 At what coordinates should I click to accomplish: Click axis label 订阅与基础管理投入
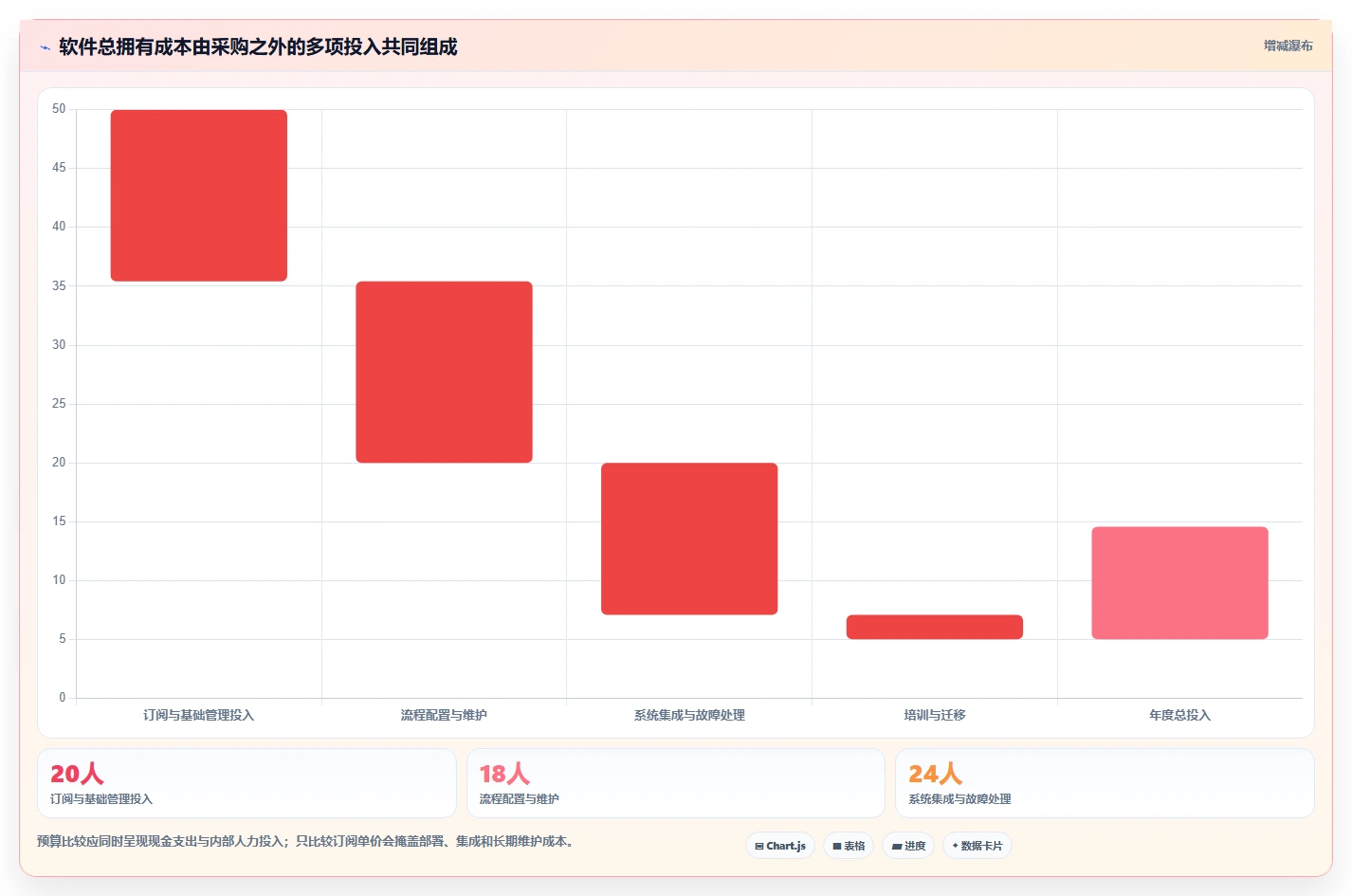pyautogui.click(x=199, y=715)
